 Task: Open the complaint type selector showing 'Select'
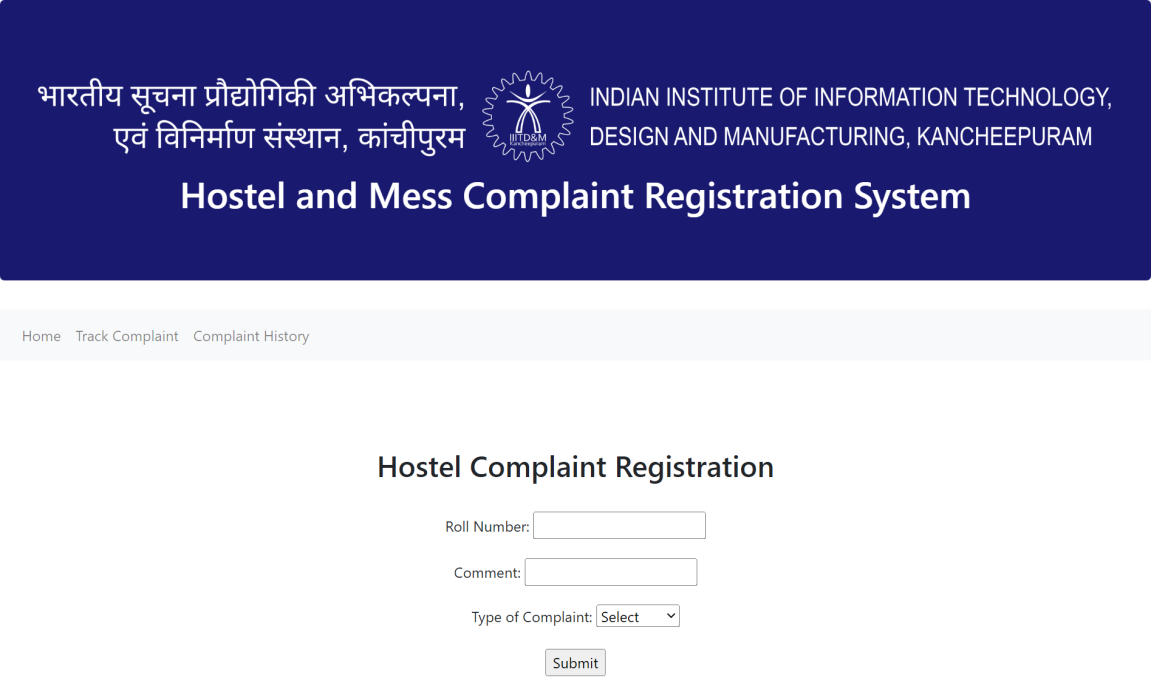click(637, 615)
